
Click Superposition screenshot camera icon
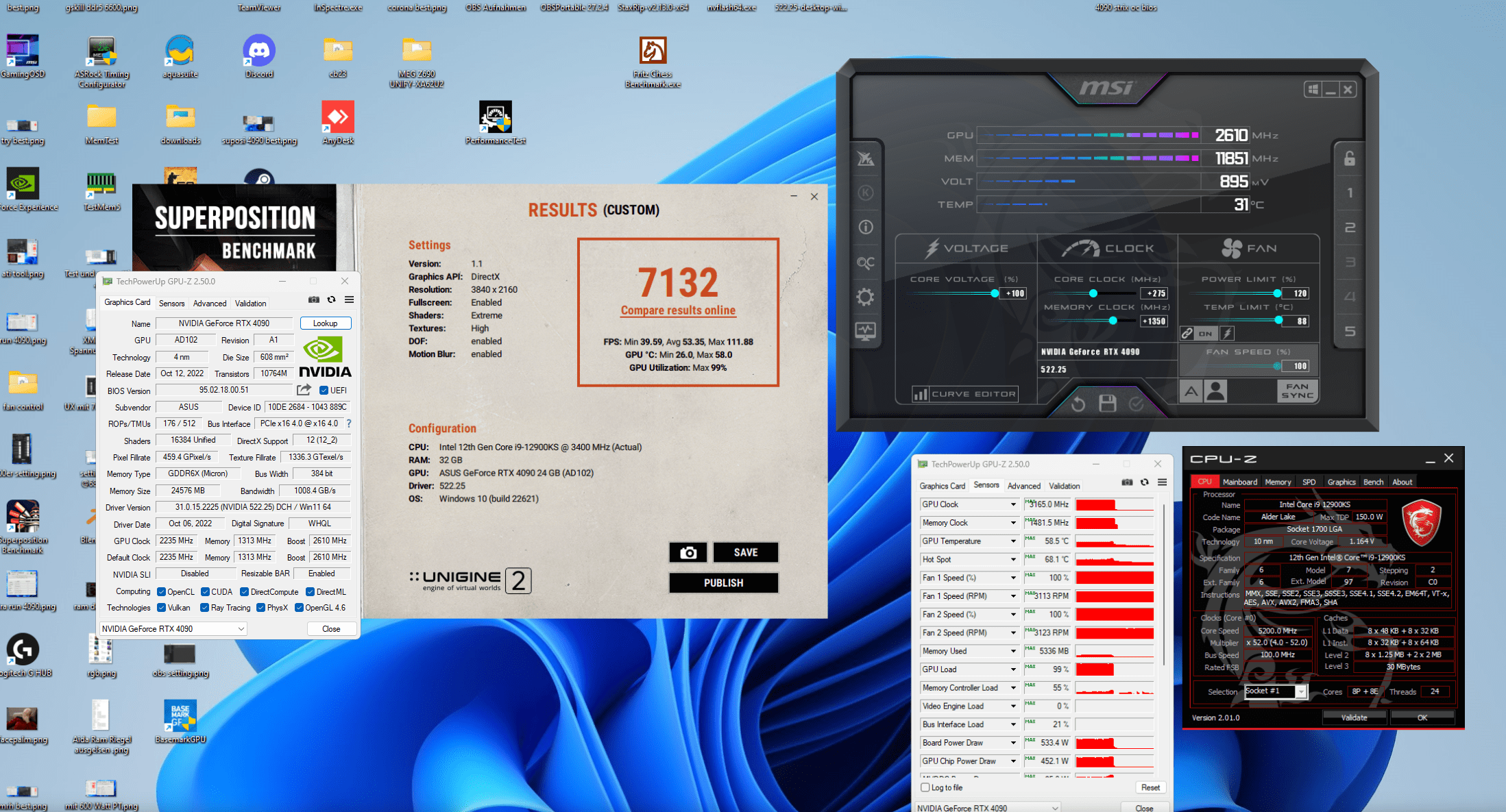pyautogui.click(x=688, y=552)
